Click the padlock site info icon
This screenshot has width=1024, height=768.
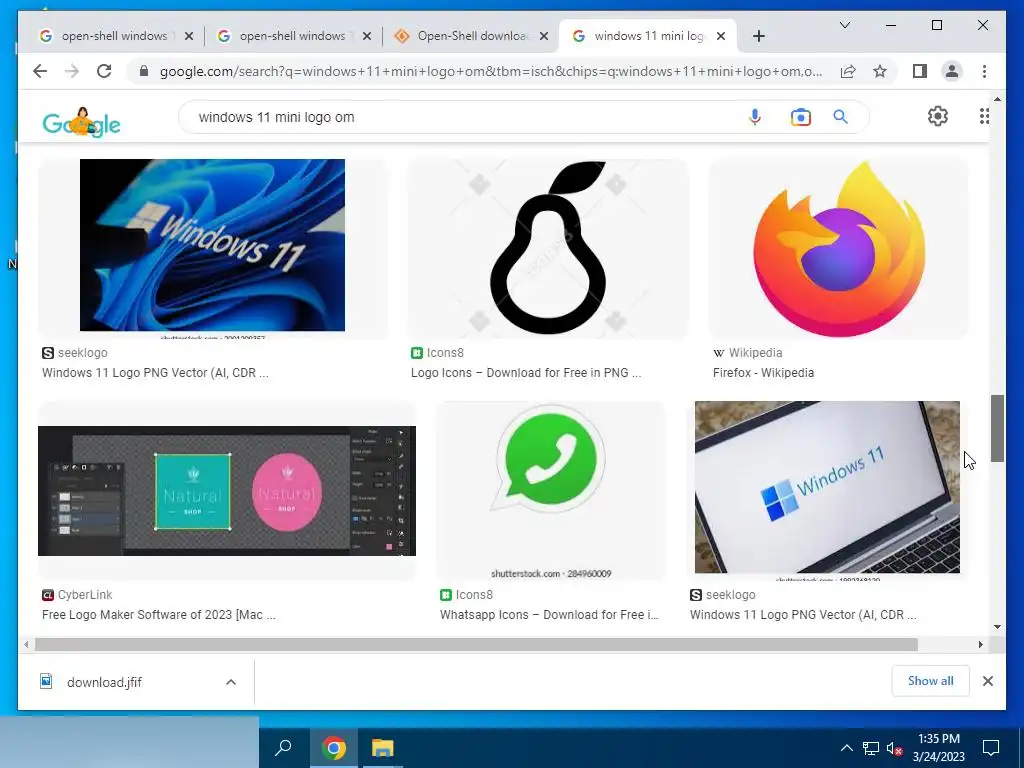pyautogui.click(x=144, y=71)
